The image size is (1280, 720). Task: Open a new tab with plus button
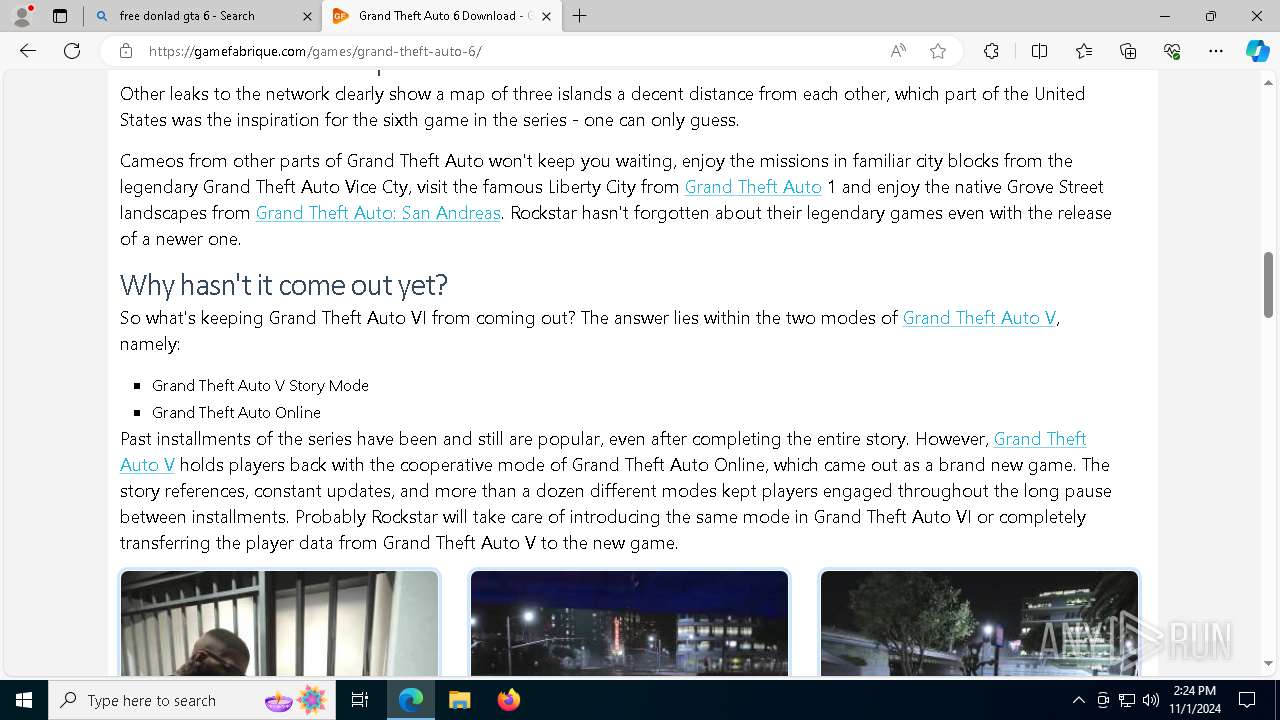point(580,16)
